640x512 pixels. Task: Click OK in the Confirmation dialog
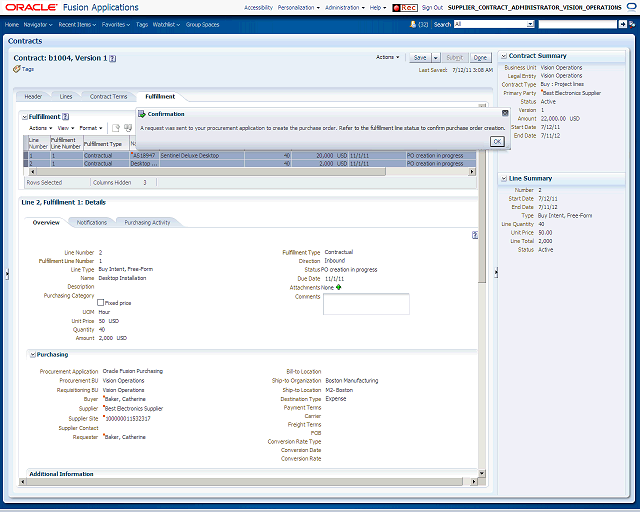497,141
